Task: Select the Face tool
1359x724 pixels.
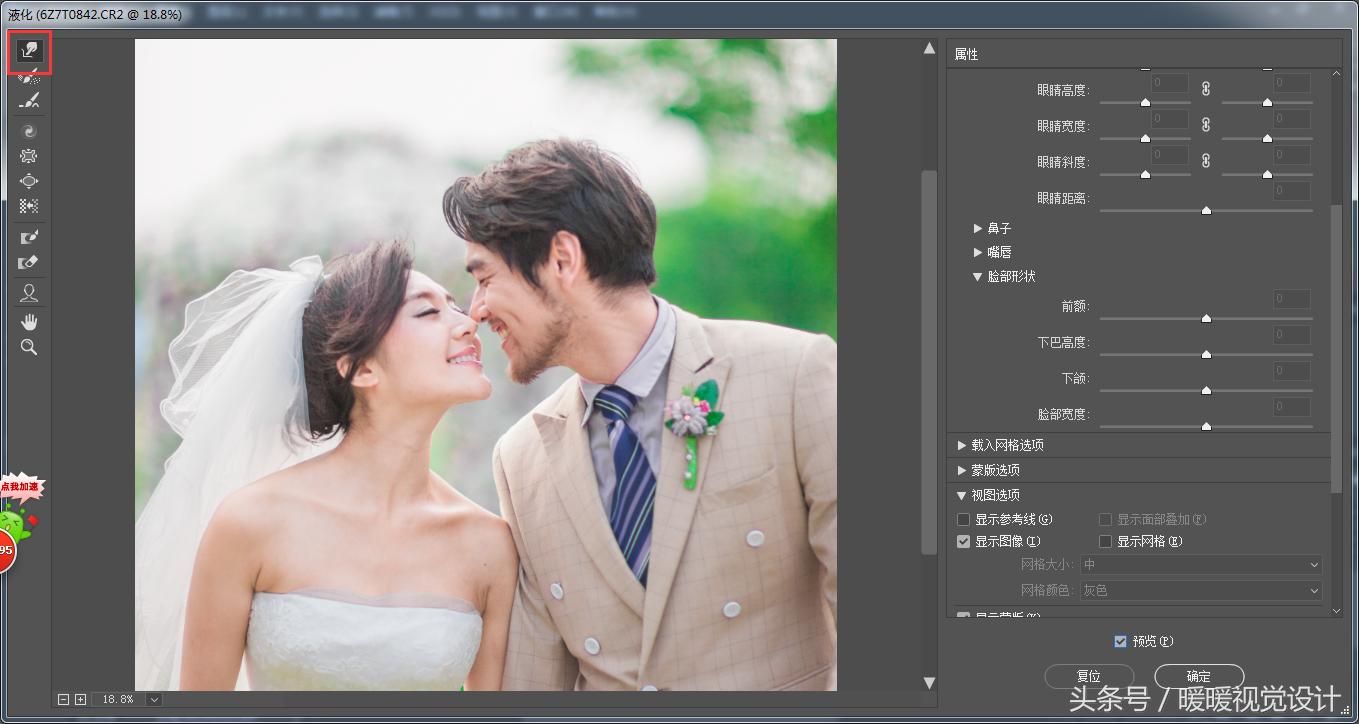Action: [29, 293]
